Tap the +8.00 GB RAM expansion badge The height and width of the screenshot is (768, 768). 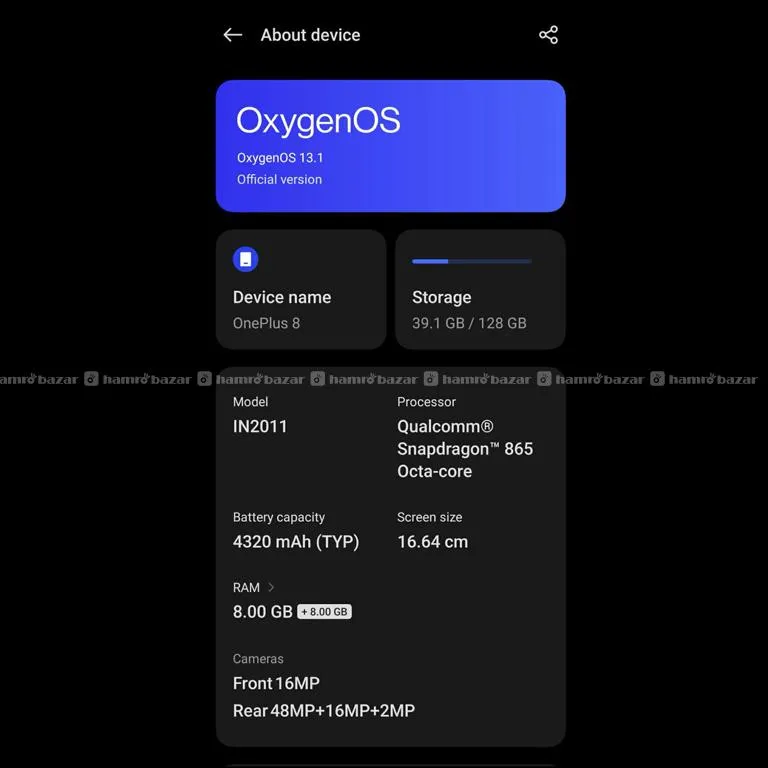tap(324, 612)
